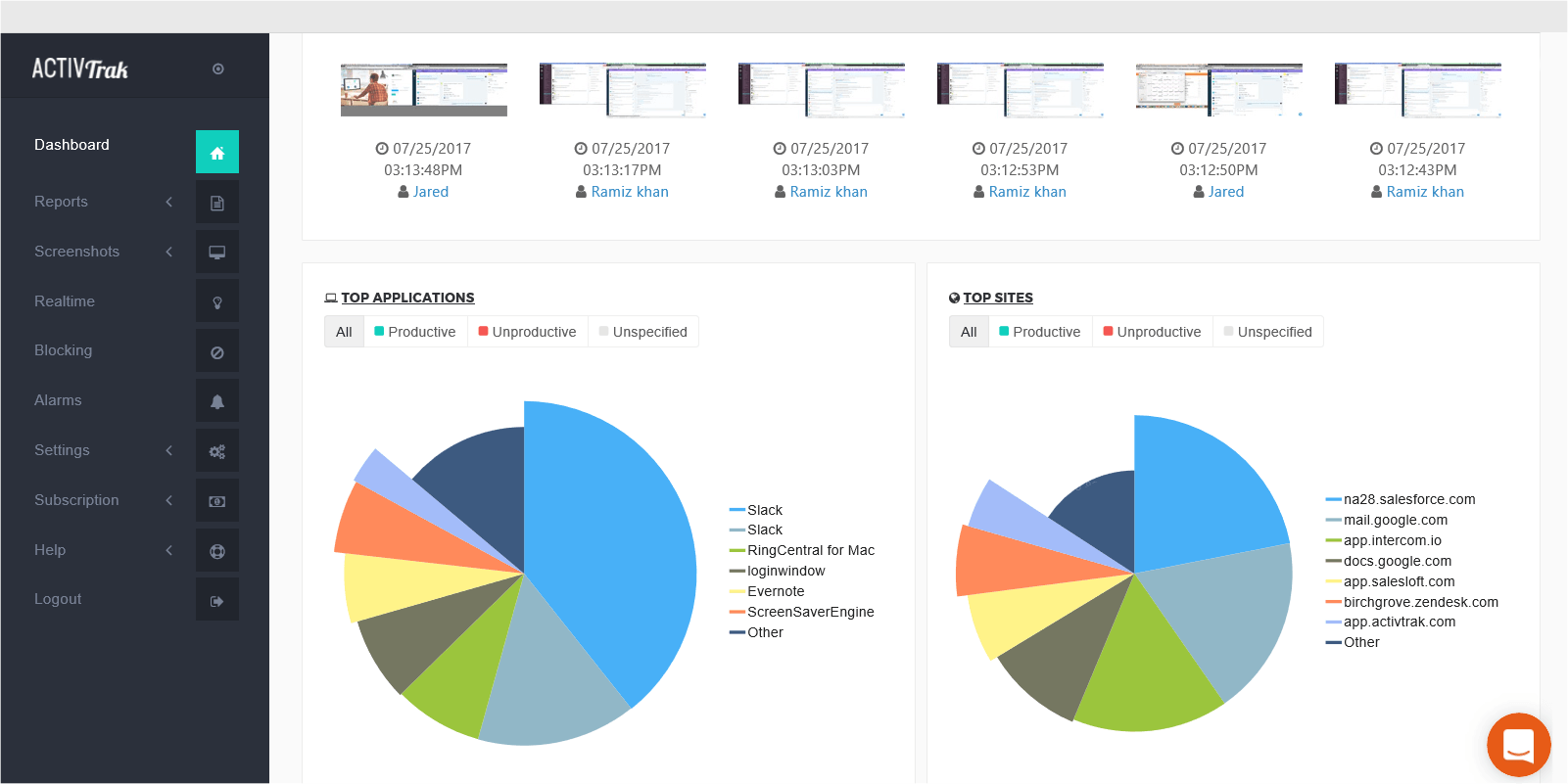This screenshot has height=784, width=1568.
Task: Click the Settings gears icon
Action: click(x=217, y=451)
